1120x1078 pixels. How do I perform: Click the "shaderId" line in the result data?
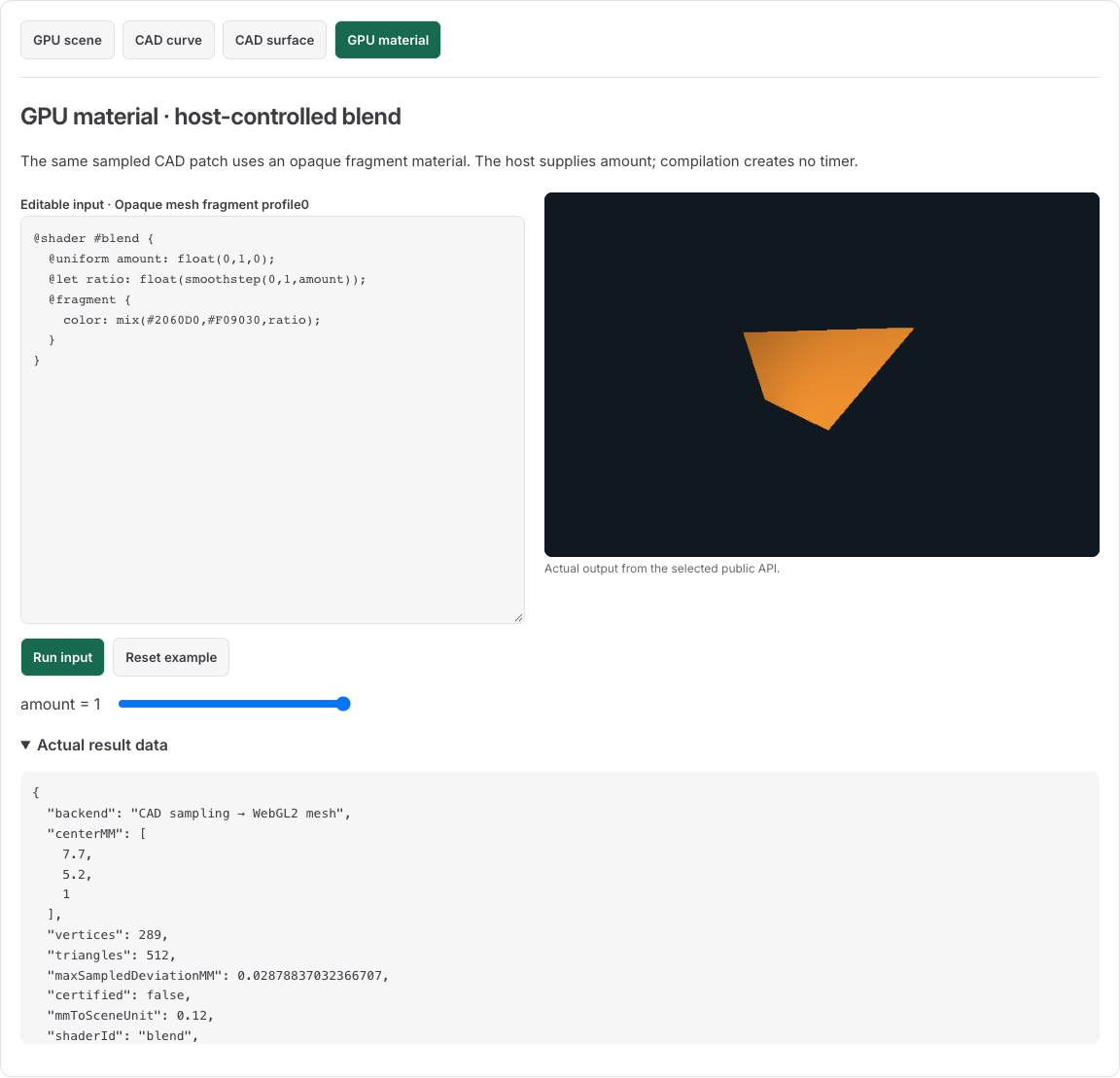(122, 1036)
